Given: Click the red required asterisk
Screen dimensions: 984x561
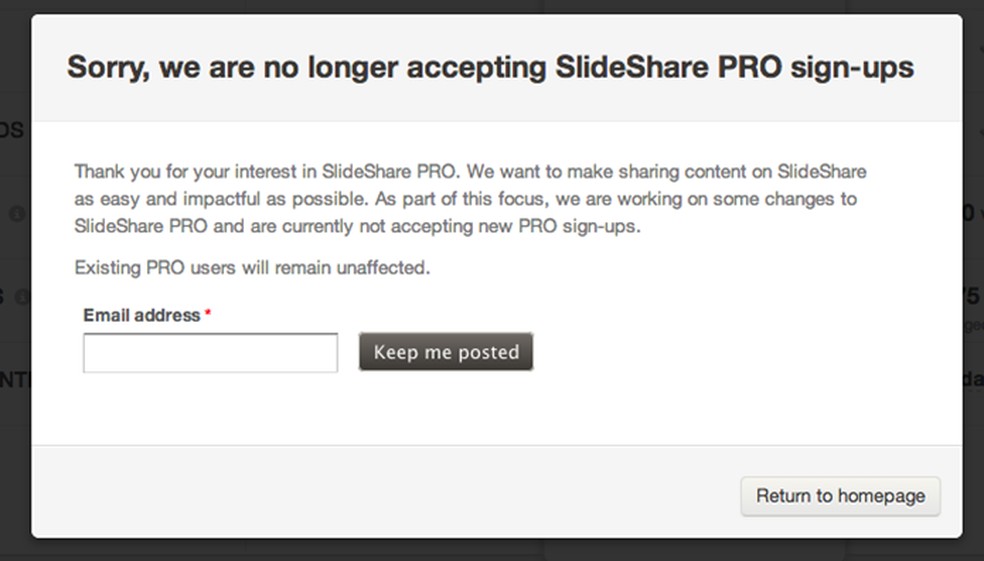Looking at the screenshot, I should pyautogui.click(x=208, y=315).
